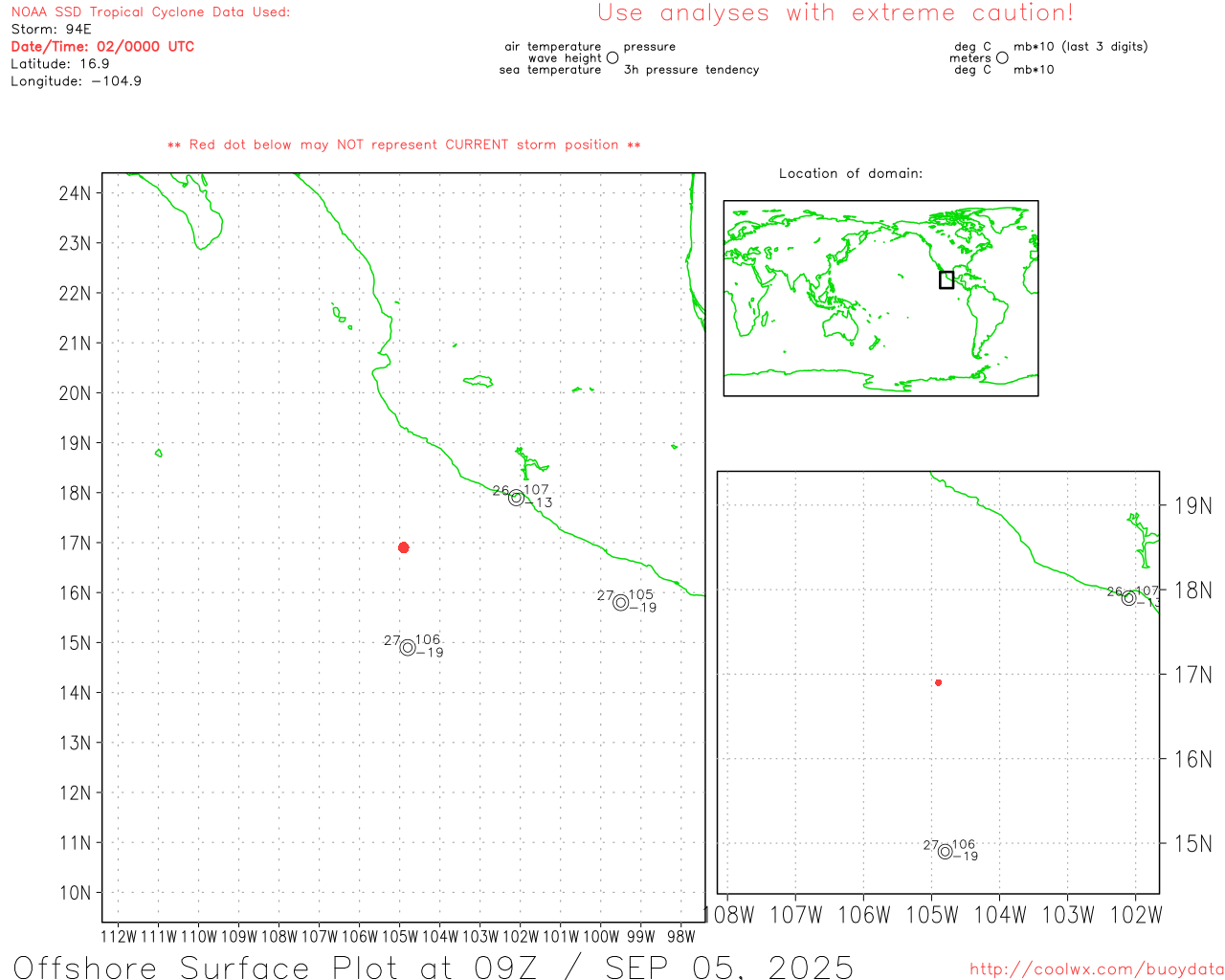Viewport: 1225px width, 980px height.
Task: Click the 24N latitude label on main map
Action: coord(75,193)
